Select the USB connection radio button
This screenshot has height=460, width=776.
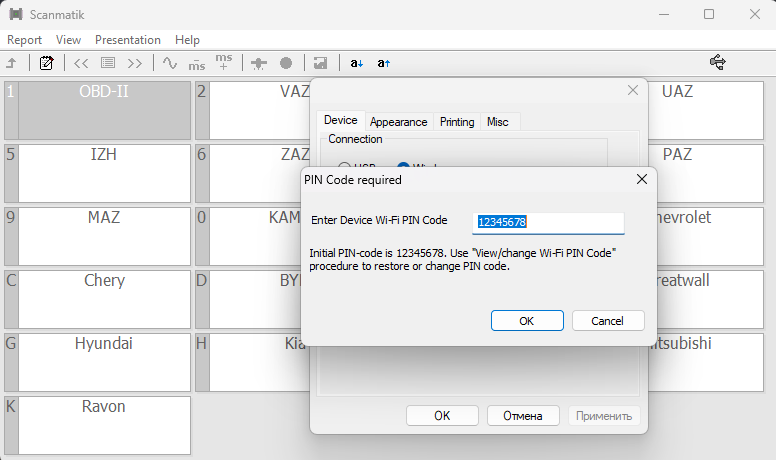(x=345, y=168)
